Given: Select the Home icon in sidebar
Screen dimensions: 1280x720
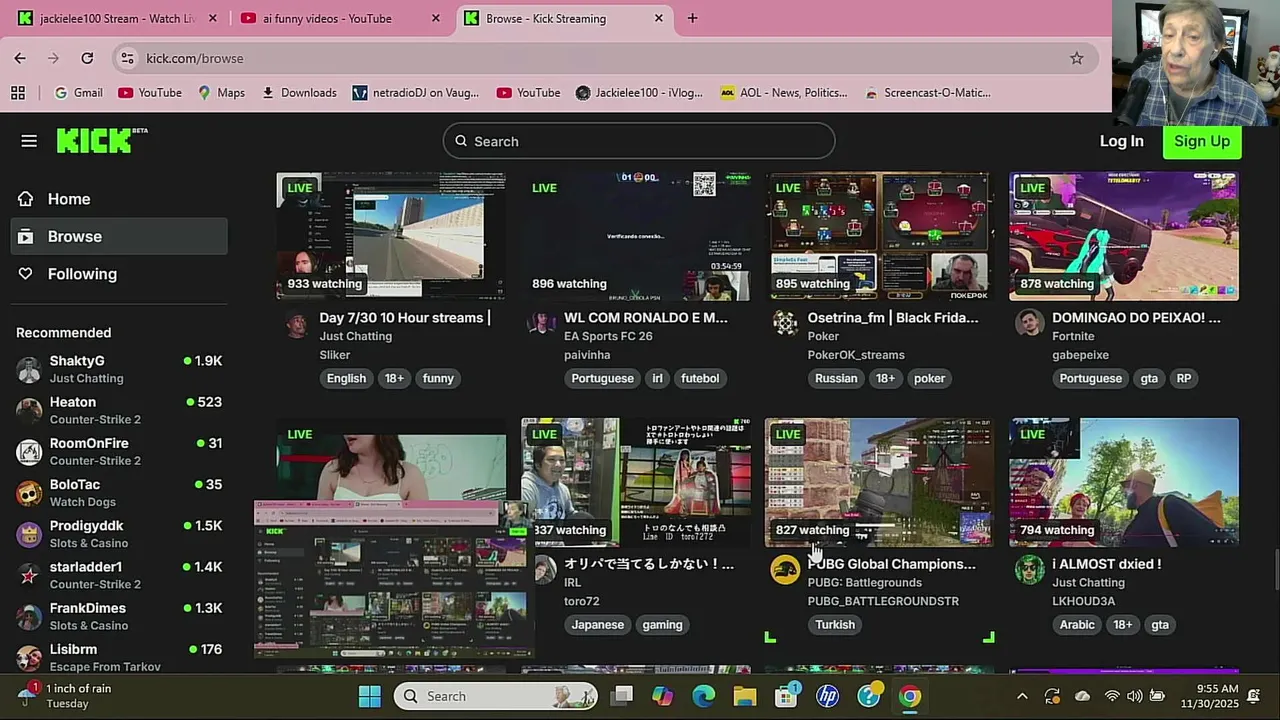Looking at the screenshot, I should pos(26,199).
